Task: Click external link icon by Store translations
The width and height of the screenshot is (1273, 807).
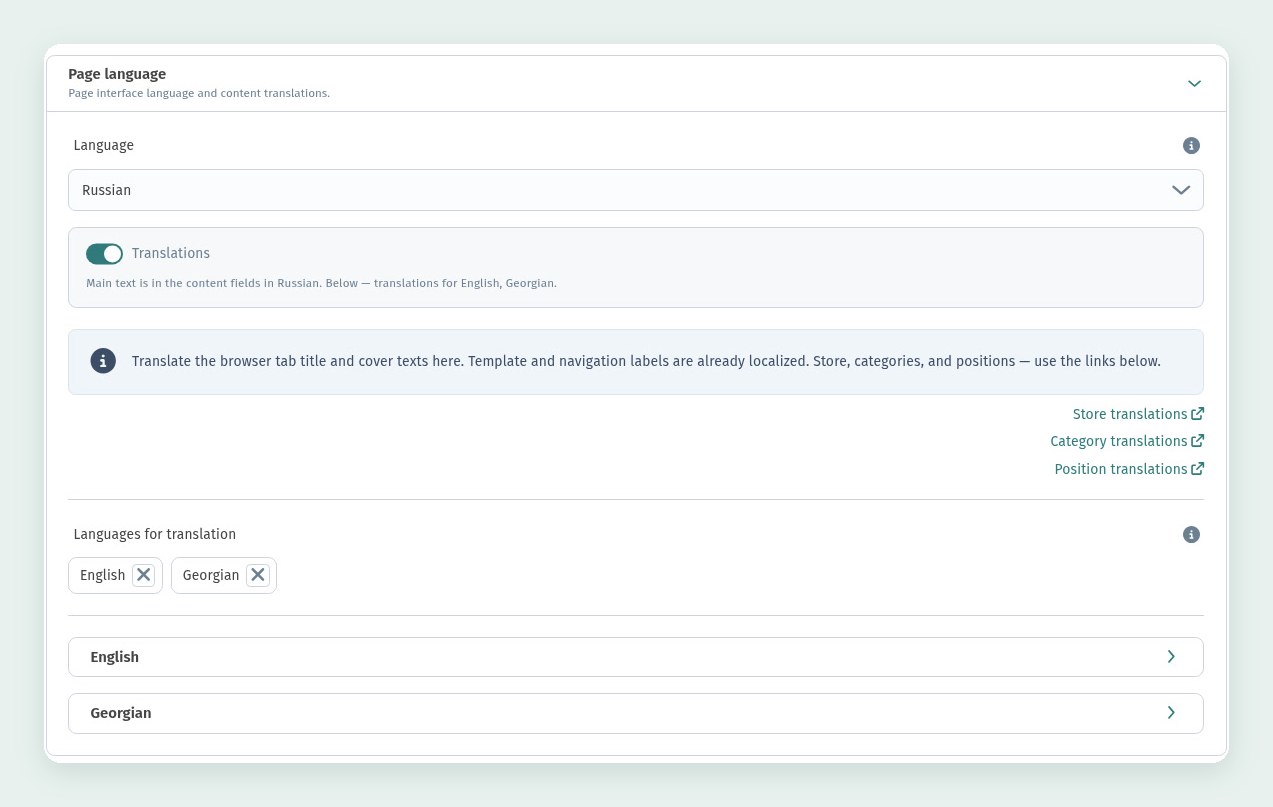Action: point(1198,414)
